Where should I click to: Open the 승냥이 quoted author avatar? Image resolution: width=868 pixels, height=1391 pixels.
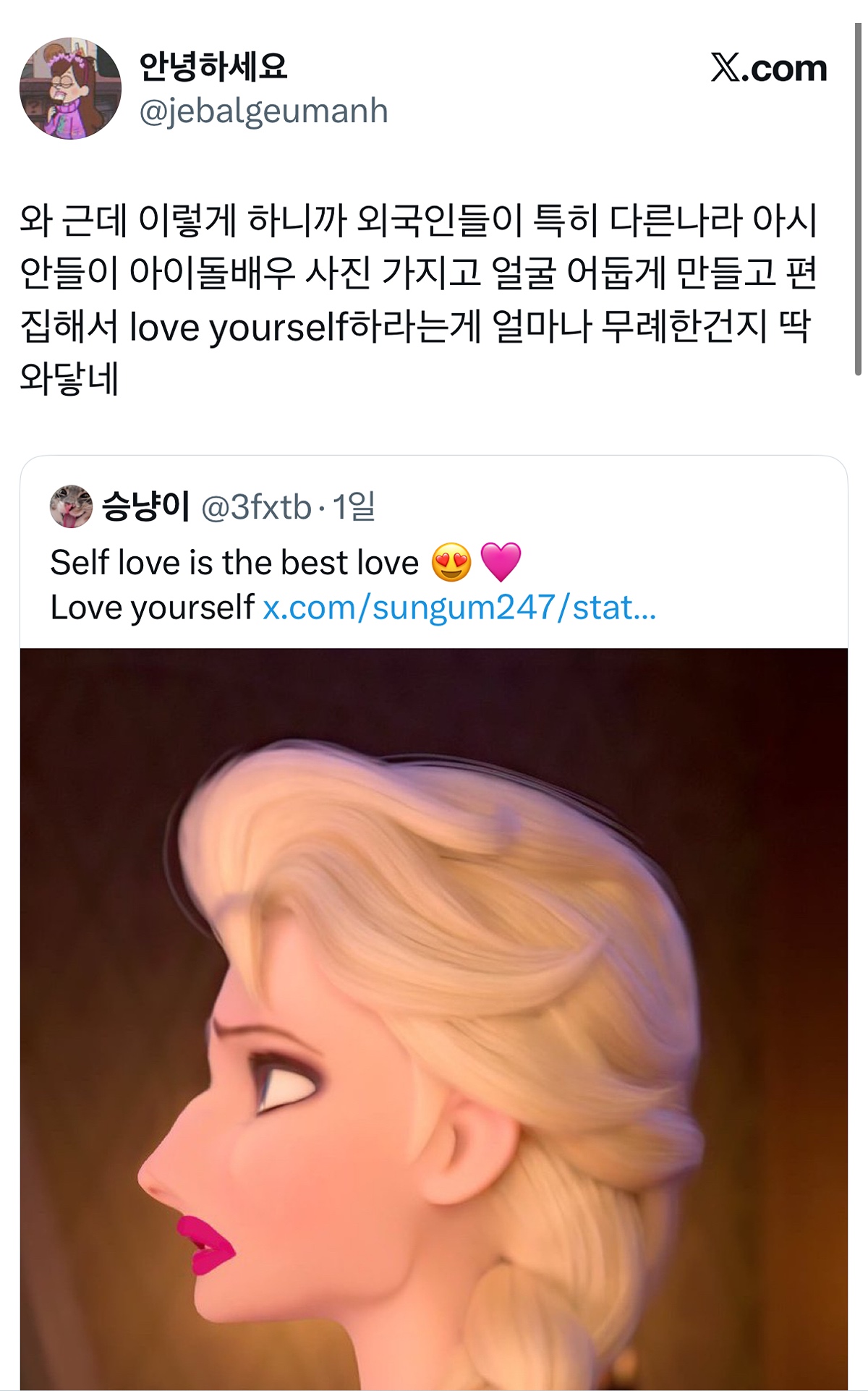(x=71, y=506)
